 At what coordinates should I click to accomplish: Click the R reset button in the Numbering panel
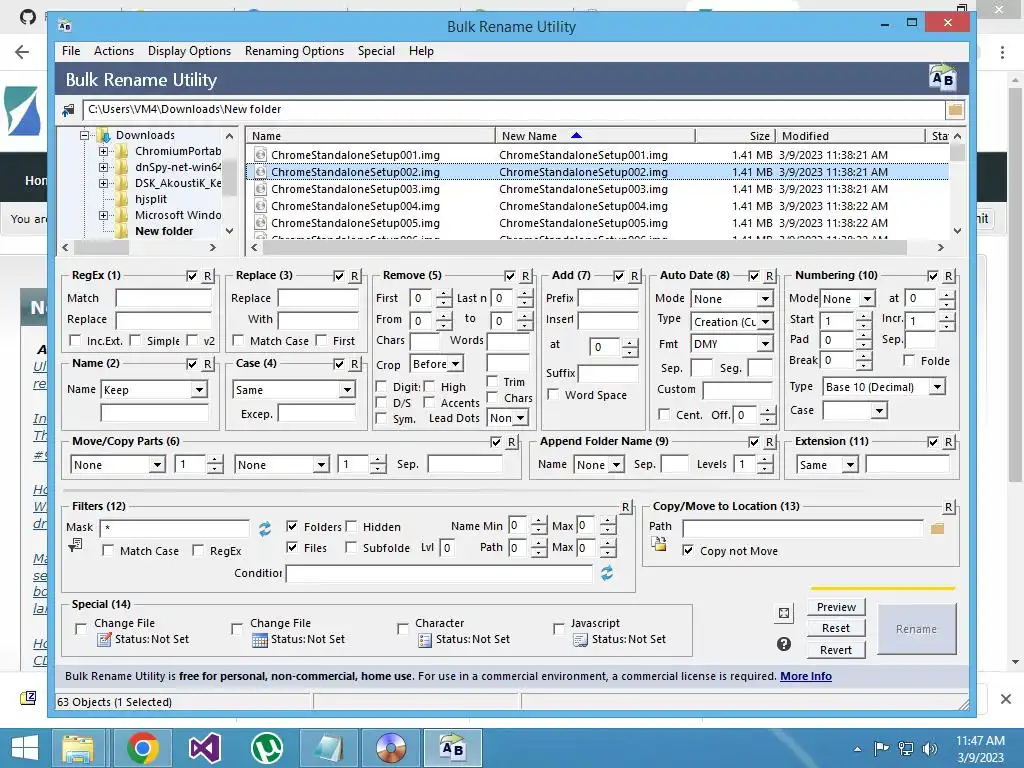click(948, 276)
